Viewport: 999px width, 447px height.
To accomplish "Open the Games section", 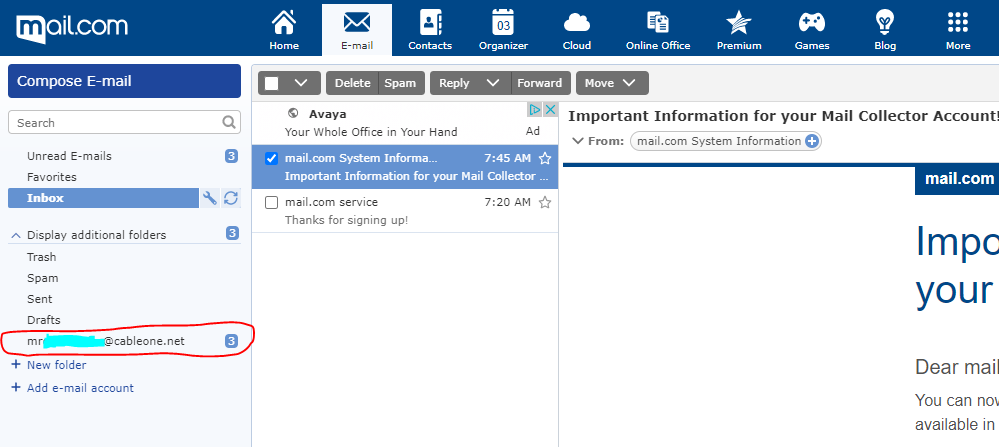I will [812, 30].
